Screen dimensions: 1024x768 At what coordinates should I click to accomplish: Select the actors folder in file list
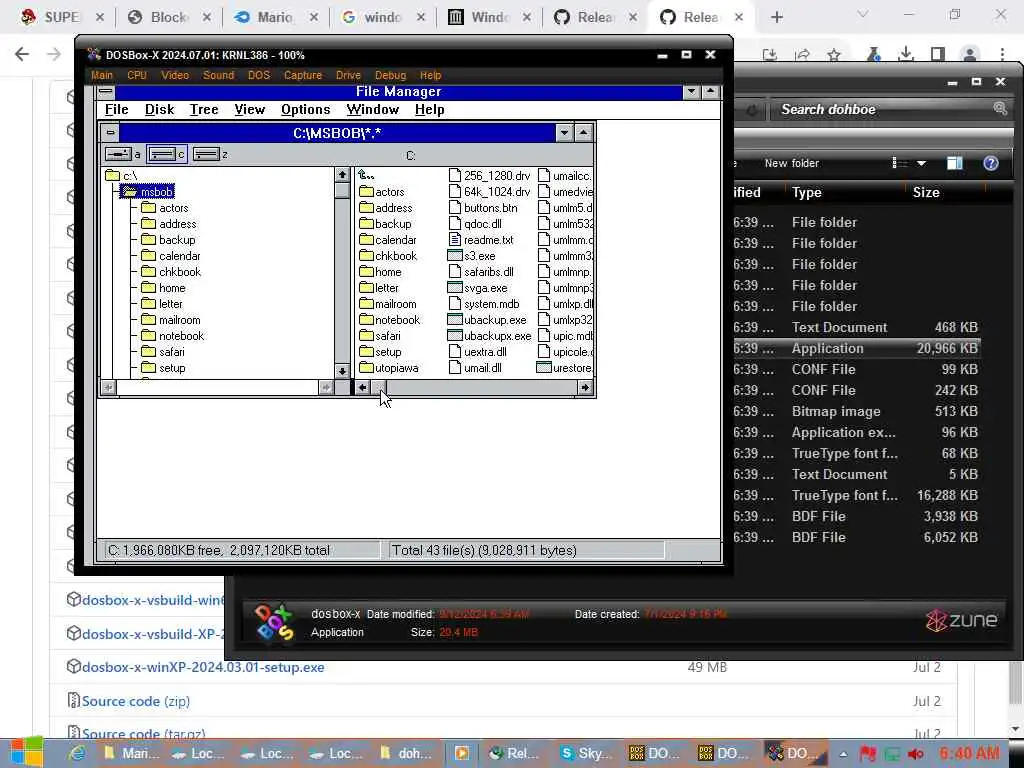(382, 192)
